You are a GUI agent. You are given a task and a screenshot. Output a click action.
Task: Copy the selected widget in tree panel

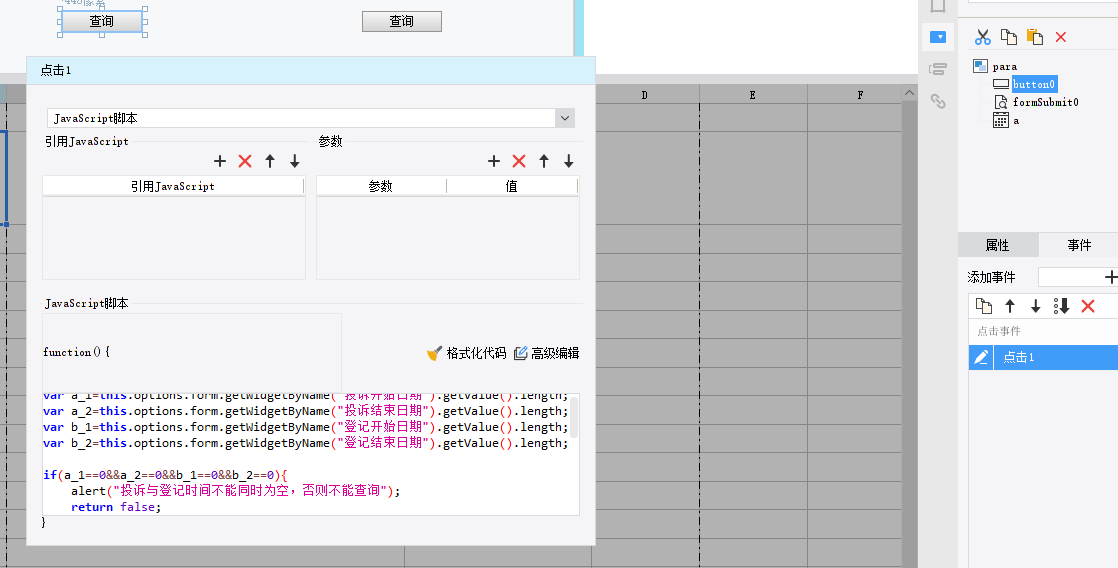point(1009,37)
